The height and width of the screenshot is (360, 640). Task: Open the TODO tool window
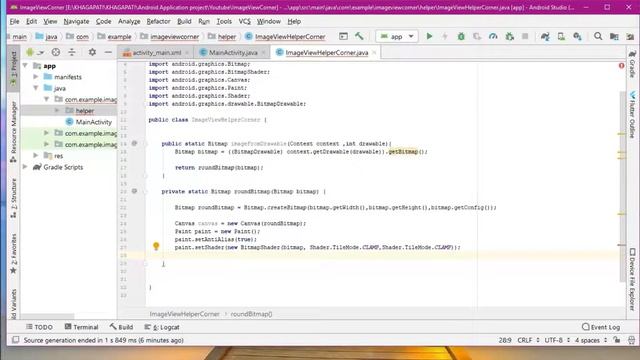39,327
